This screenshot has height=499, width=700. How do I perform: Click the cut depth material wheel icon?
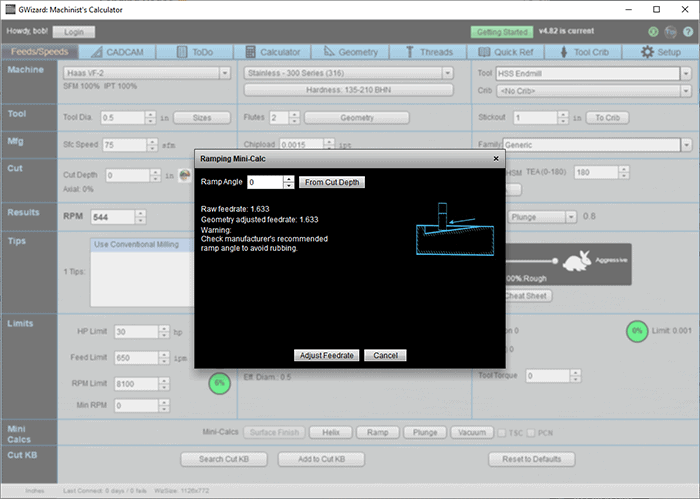tap(184, 175)
